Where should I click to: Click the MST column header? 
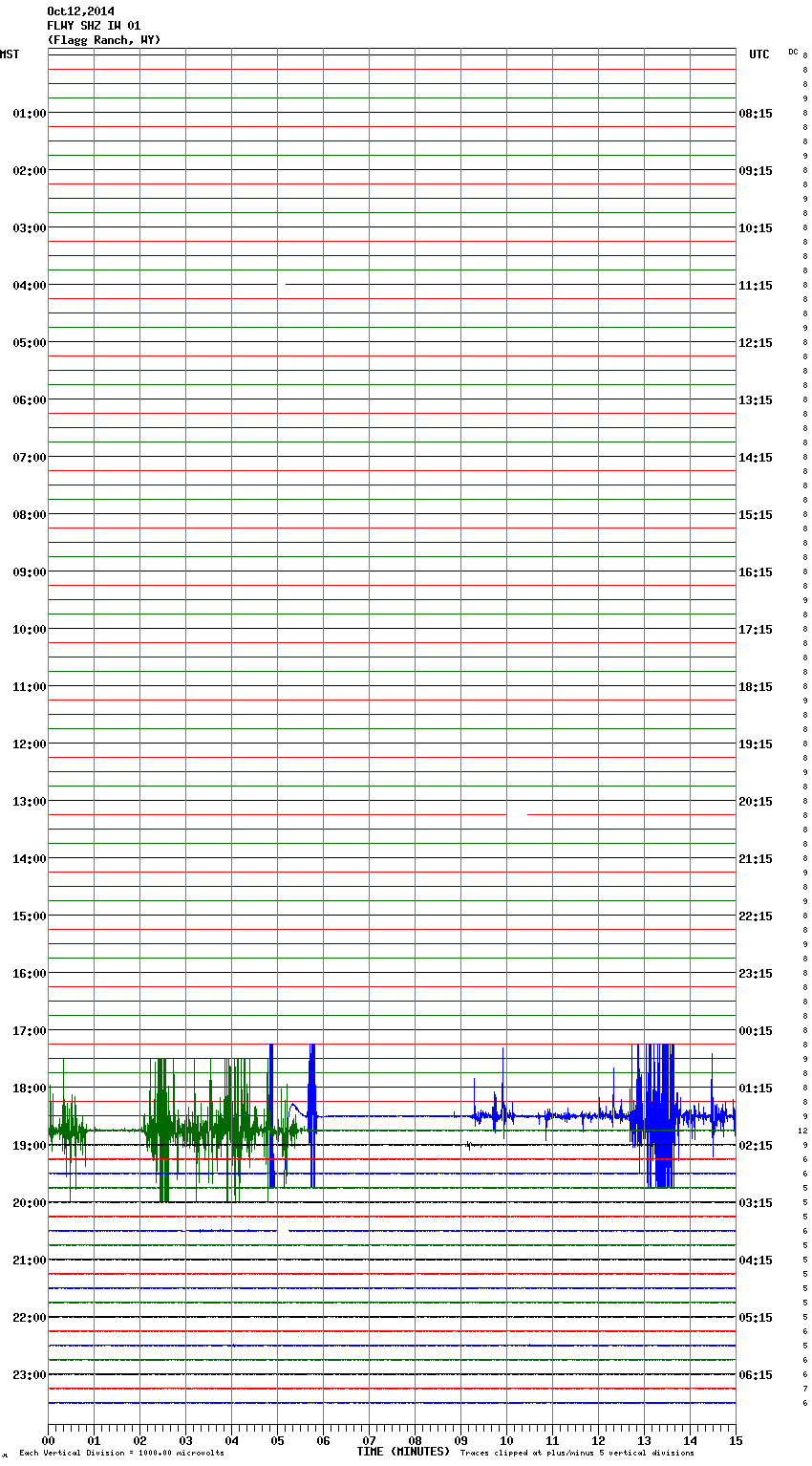[10, 54]
